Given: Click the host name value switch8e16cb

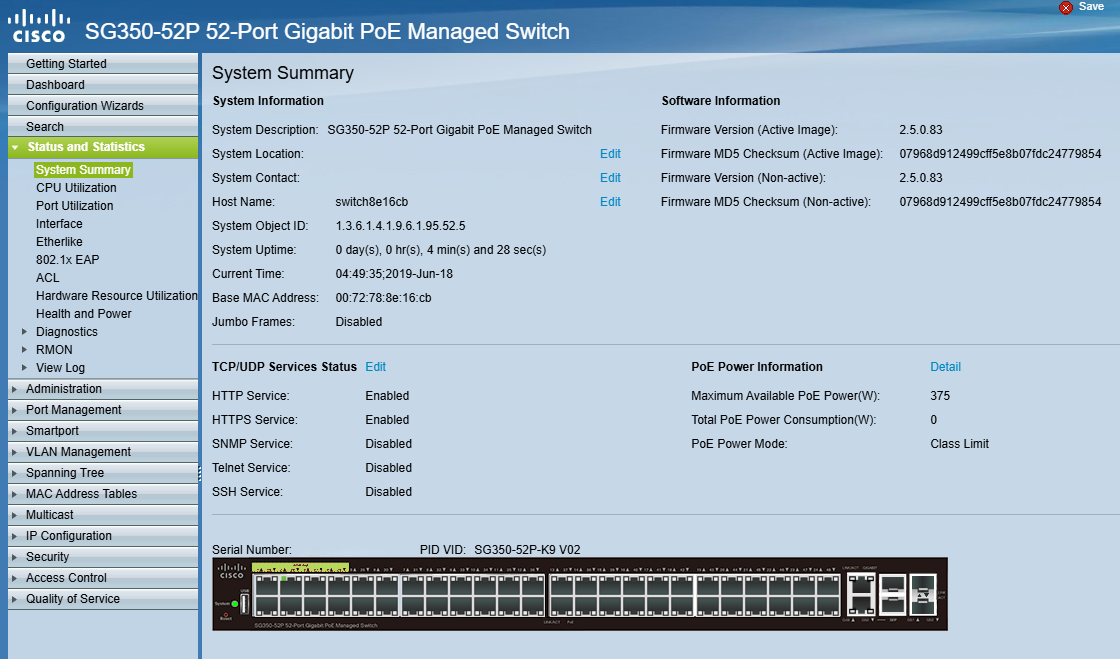Looking at the screenshot, I should (371, 202).
